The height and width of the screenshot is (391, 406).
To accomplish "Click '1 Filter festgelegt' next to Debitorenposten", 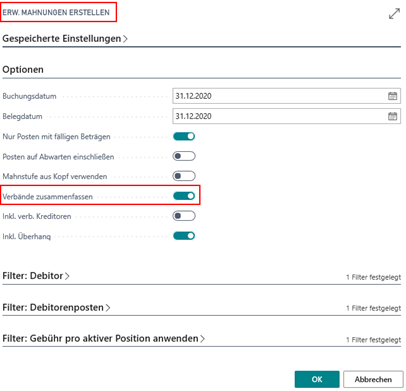I will tap(373, 308).
